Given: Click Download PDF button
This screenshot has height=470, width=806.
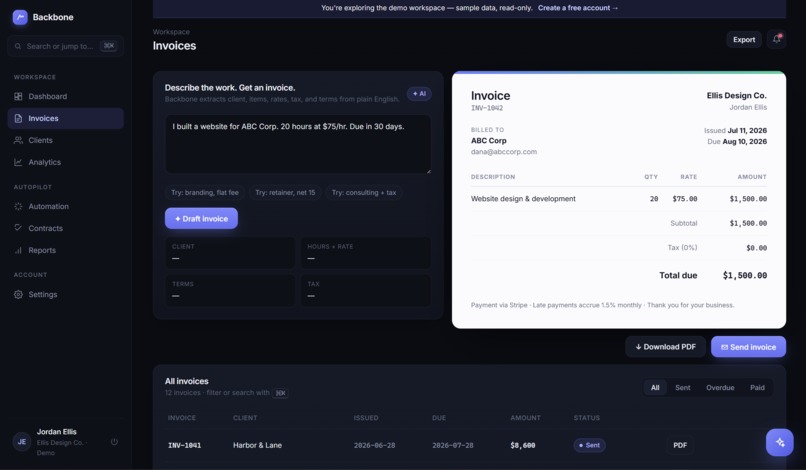Looking at the screenshot, I should pyautogui.click(x=665, y=347).
